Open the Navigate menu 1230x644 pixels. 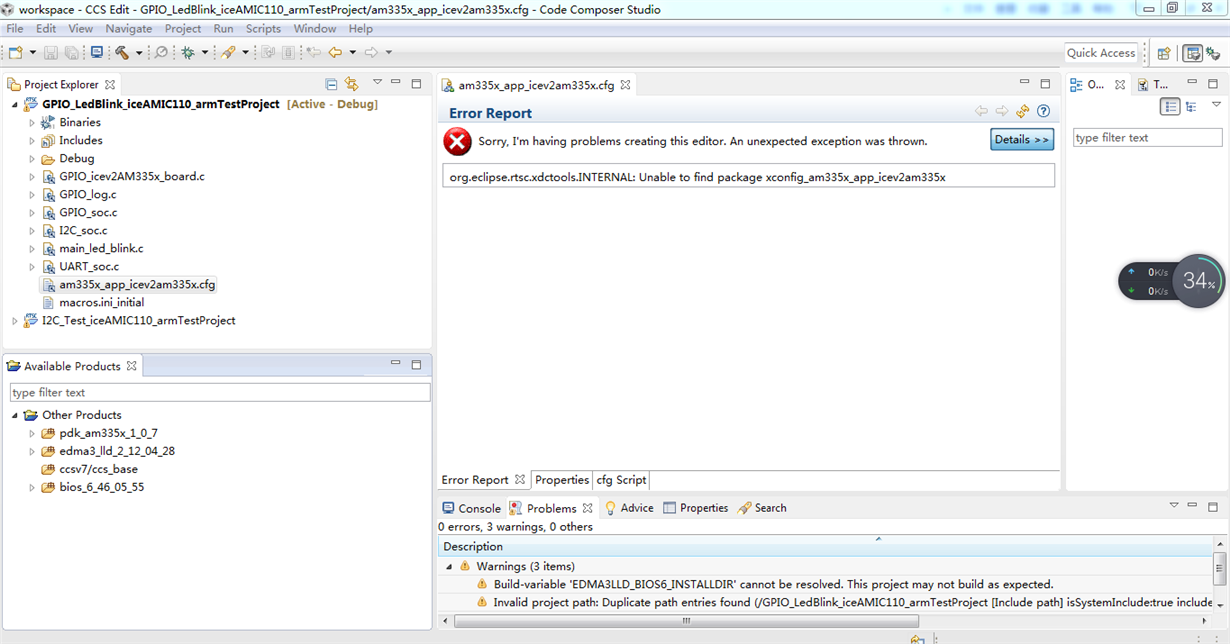[129, 29]
